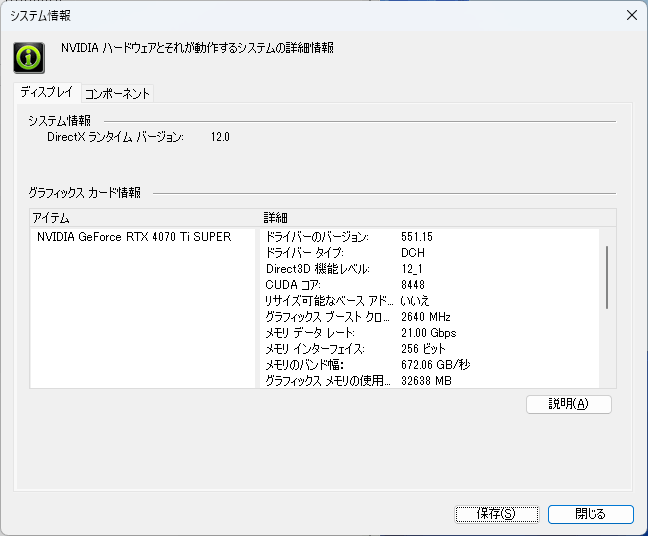
Task: Select NVIDIA GeForce RTX 4070 Ti SUPER item
Action: tap(134, 237)
